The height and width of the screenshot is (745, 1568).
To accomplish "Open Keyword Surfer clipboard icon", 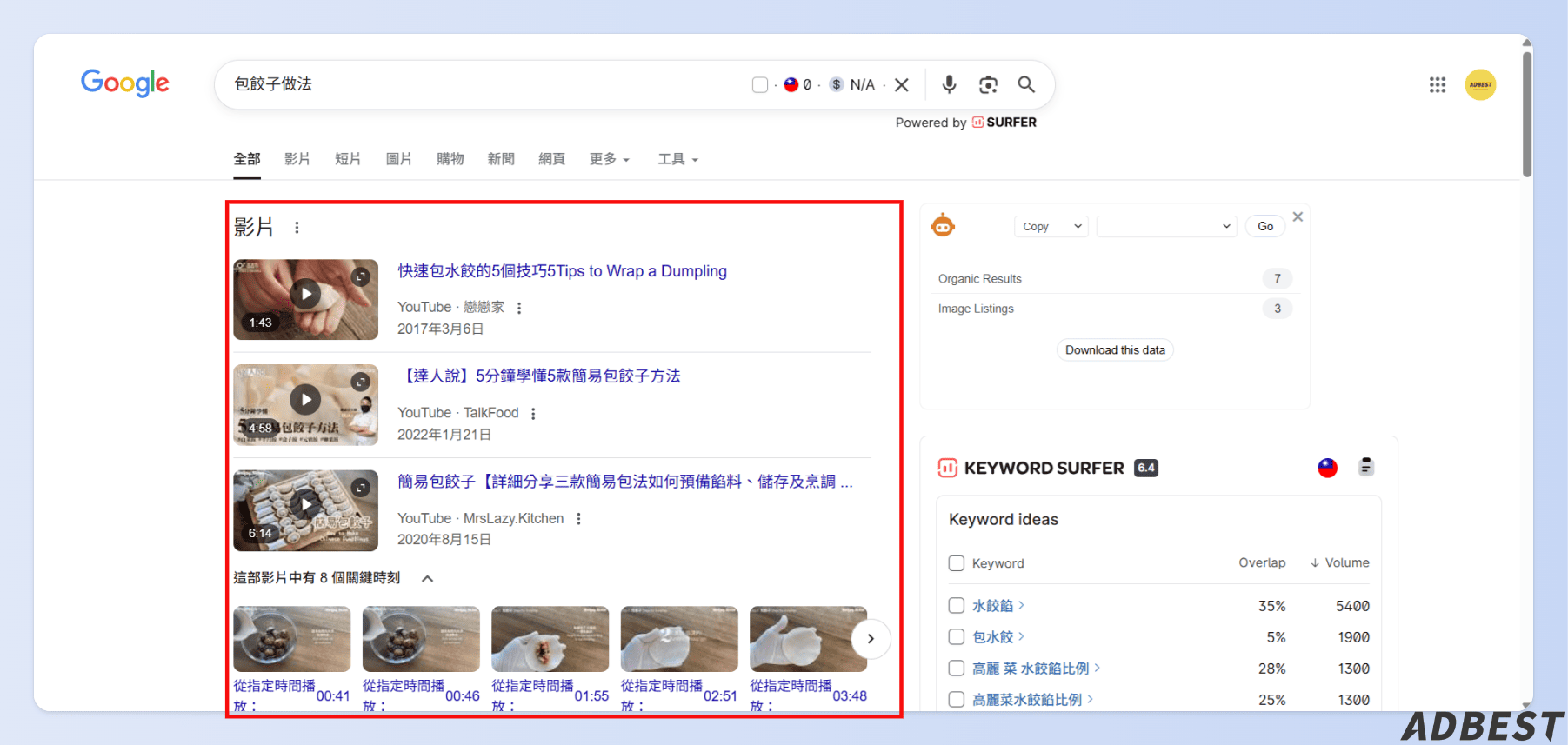I will coord(1366,467).
